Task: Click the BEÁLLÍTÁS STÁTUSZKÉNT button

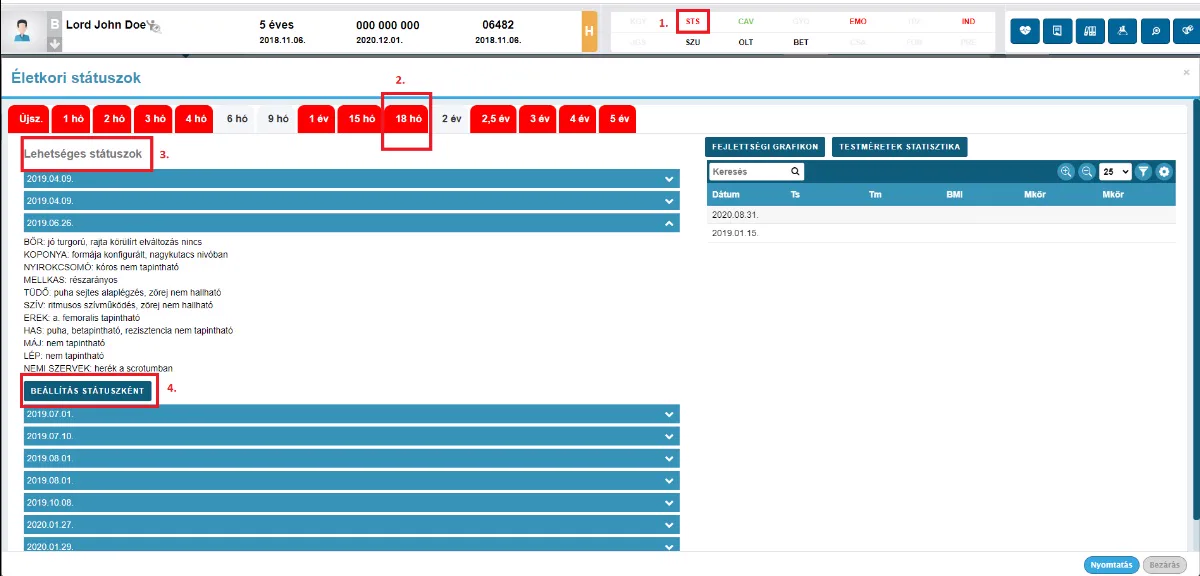Action: pyautogui.click(x=88, y=390)
